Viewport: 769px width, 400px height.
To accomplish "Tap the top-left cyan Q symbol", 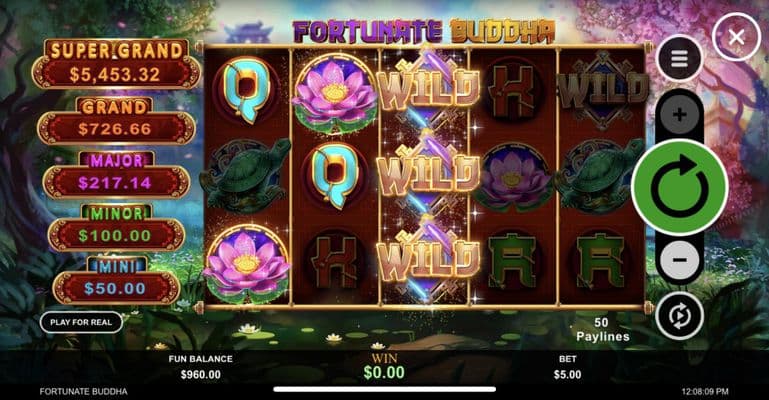I will click(246, 90).
